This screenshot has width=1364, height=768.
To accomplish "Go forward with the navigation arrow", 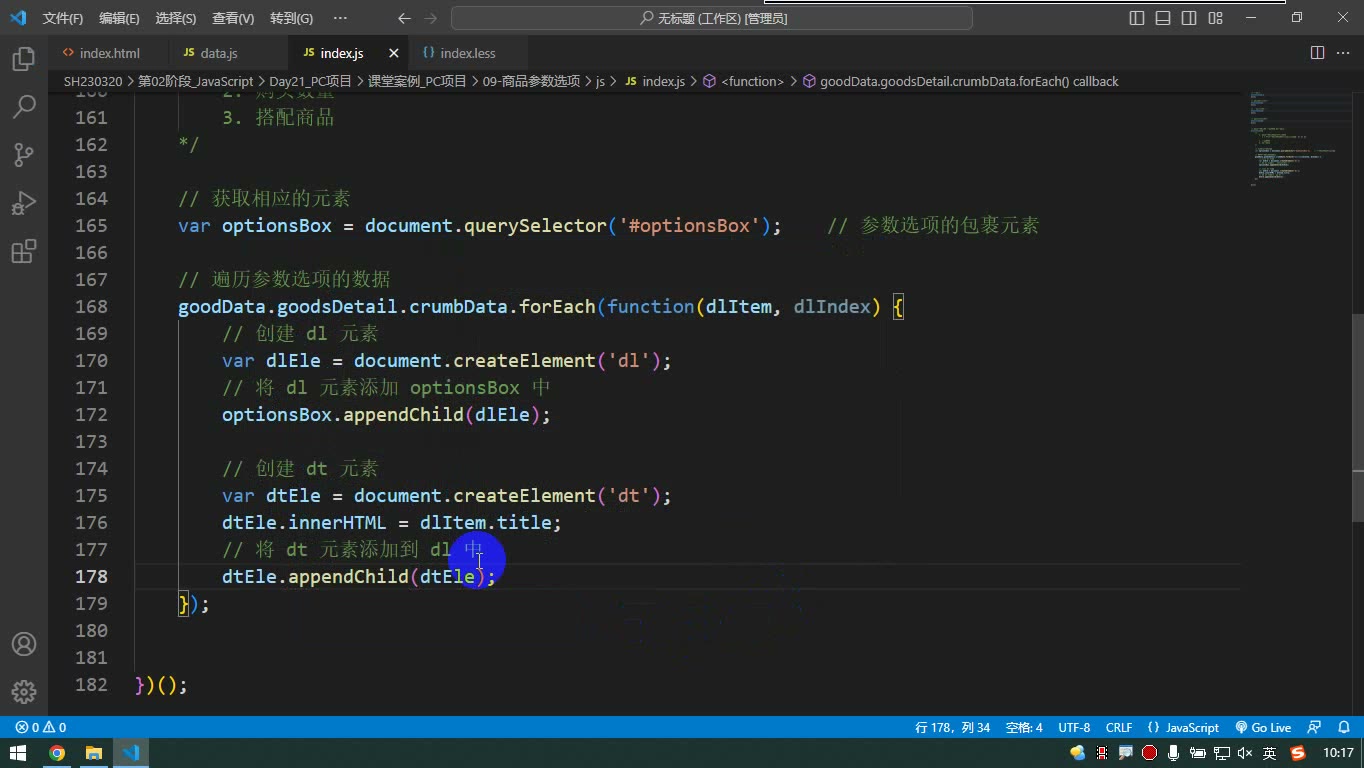I will [431, 18].
